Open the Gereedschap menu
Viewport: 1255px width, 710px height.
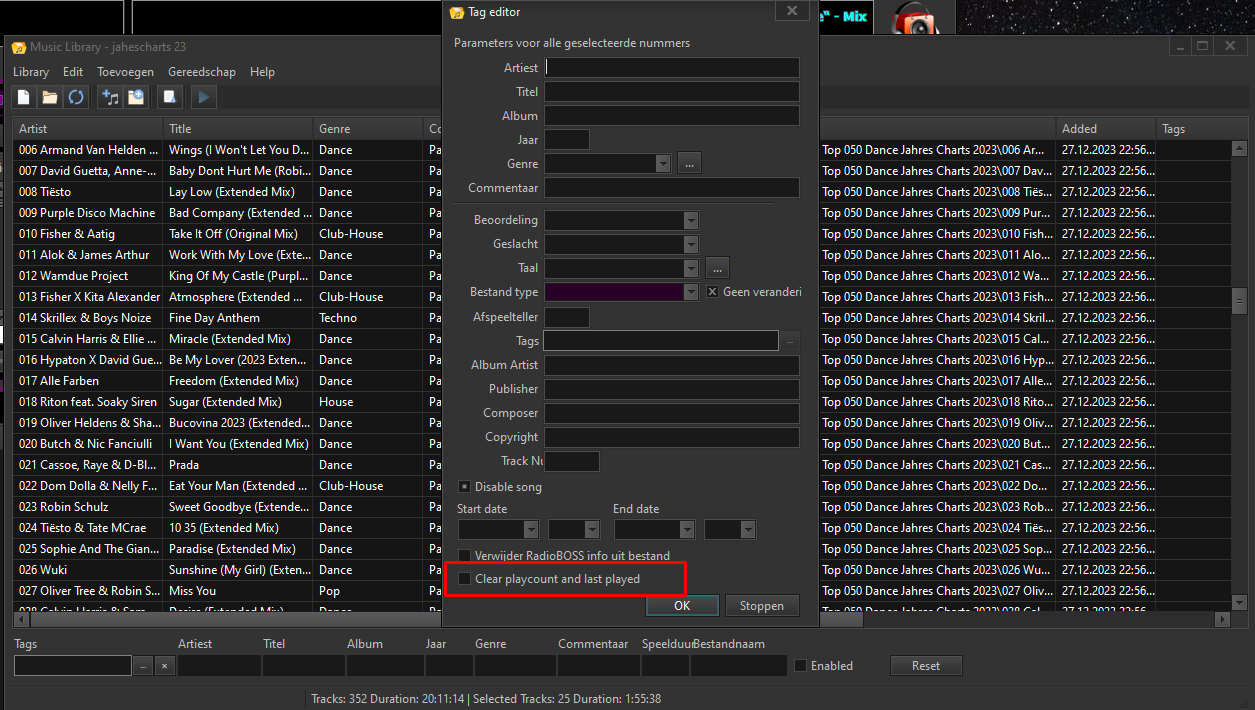pos(201,72)
